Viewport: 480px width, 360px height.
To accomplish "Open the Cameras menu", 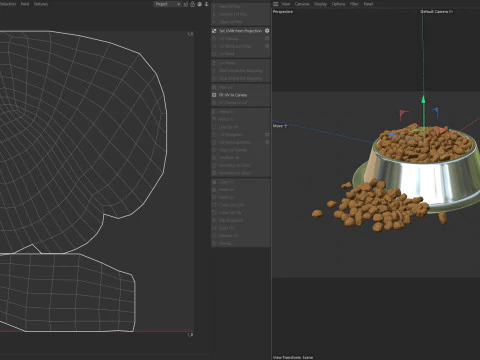I will pyautogui.click(x=302, y=4).
